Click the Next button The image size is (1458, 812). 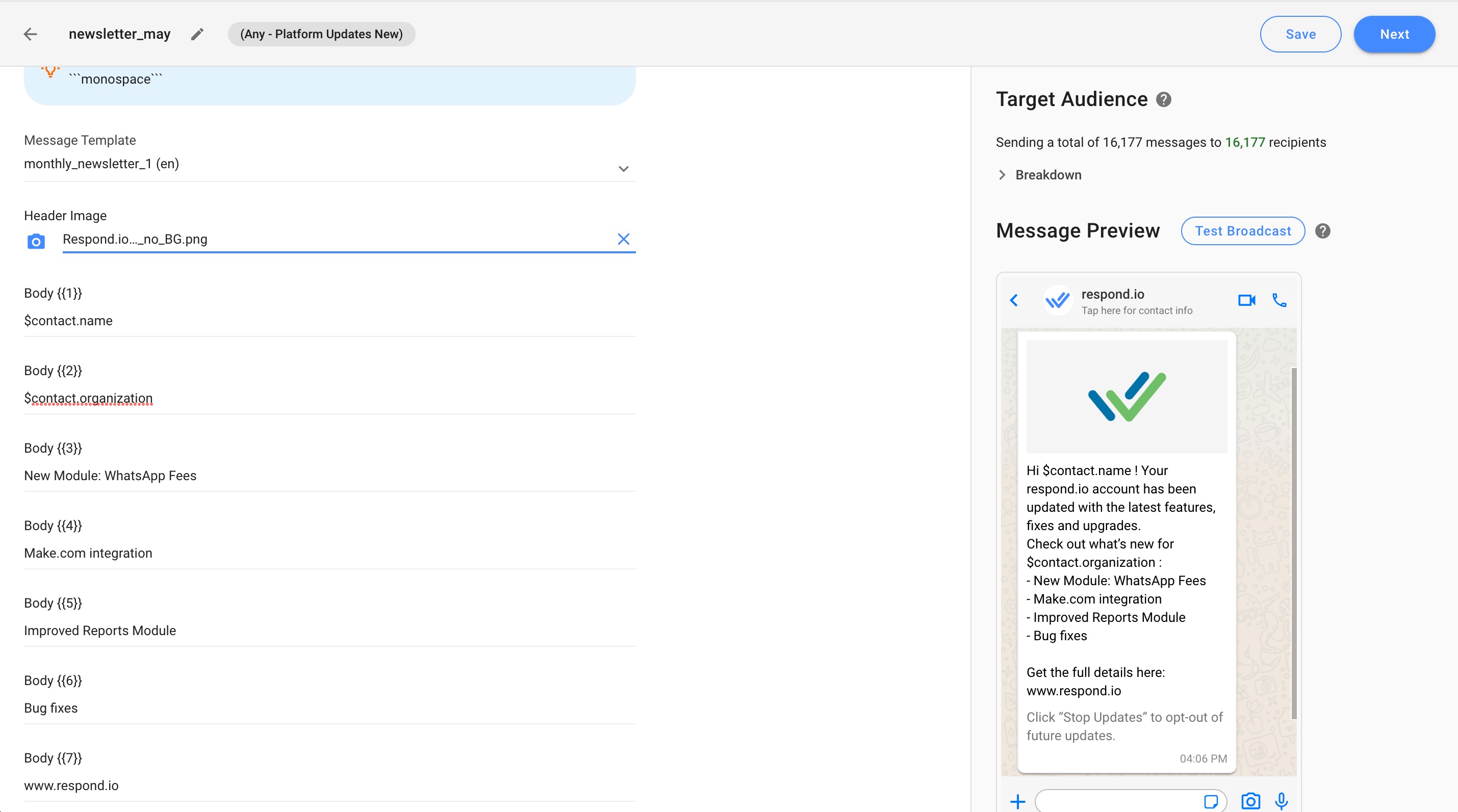coord(1394,34)
